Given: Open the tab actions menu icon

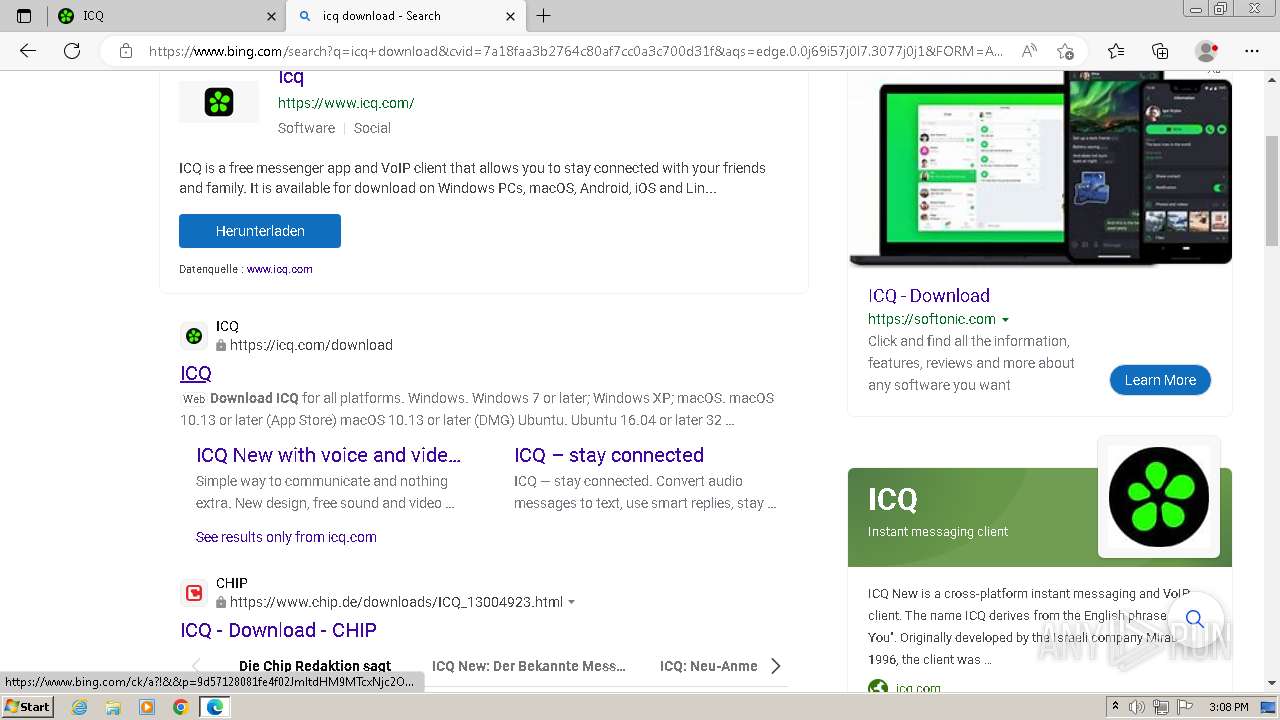Looking at the screenshot, I should coord(24,16).
